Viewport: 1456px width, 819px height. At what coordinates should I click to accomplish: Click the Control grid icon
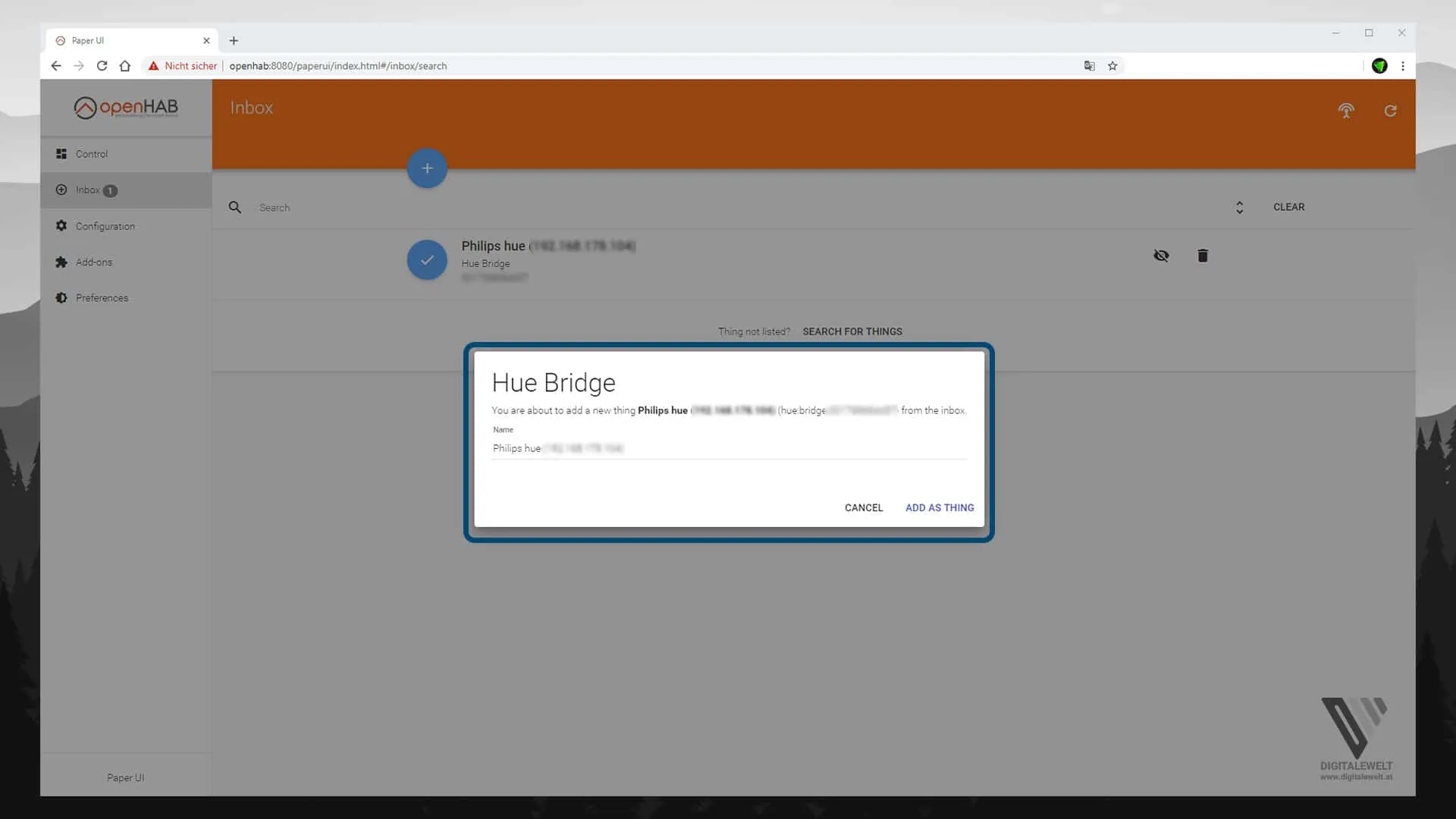point(61,154)
